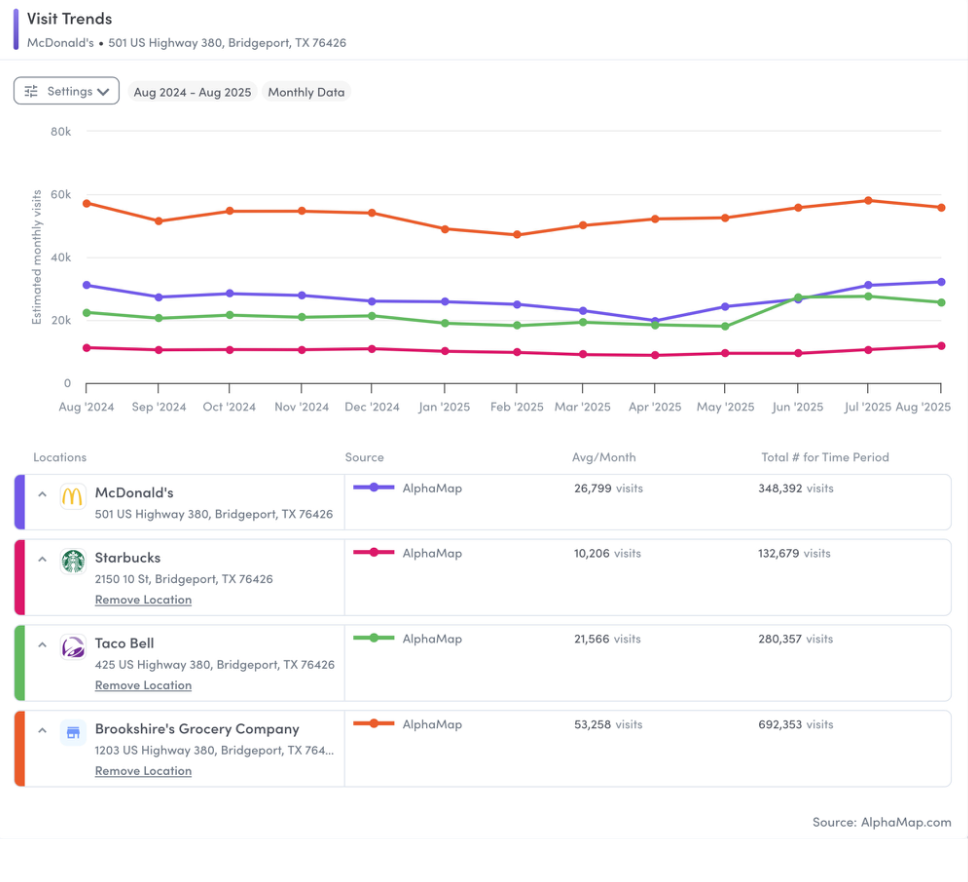Click the Brookshire's Grocery Company name
The width and height of the screenshot is (968, 882).
coord(197,729)
